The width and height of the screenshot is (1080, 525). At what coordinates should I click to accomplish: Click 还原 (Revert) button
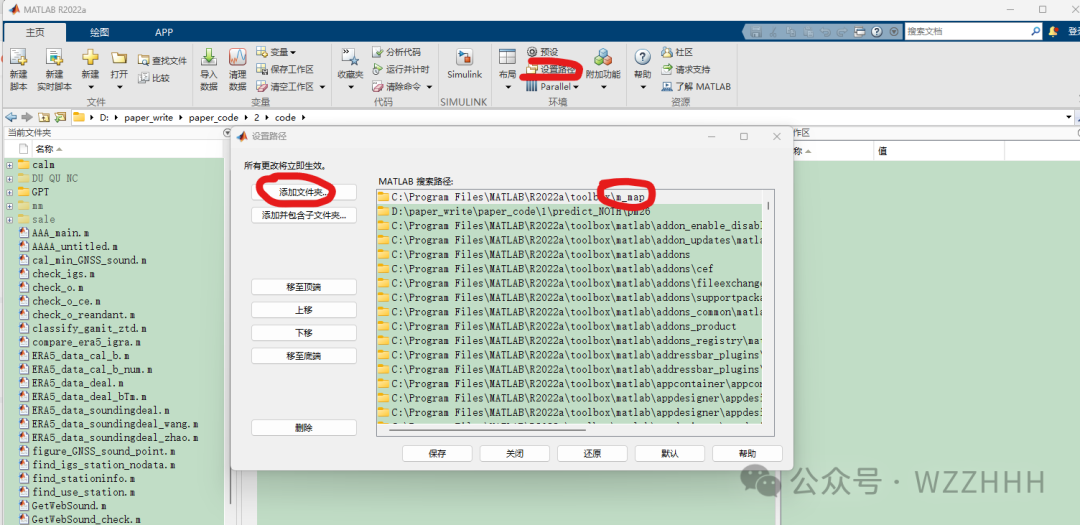tap(592, 454)
